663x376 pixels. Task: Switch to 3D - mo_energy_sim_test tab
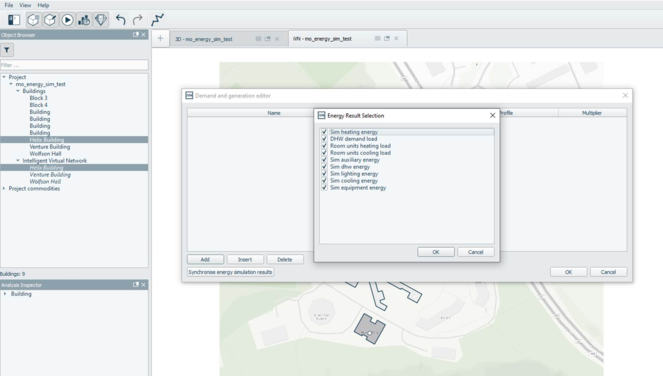click(x=204, y=39)
